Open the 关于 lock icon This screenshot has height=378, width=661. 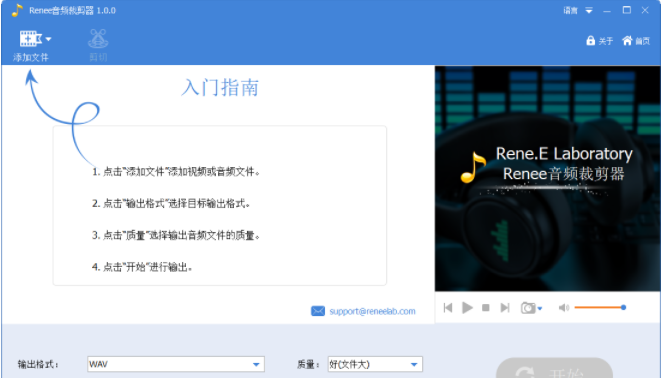point(590,40)
